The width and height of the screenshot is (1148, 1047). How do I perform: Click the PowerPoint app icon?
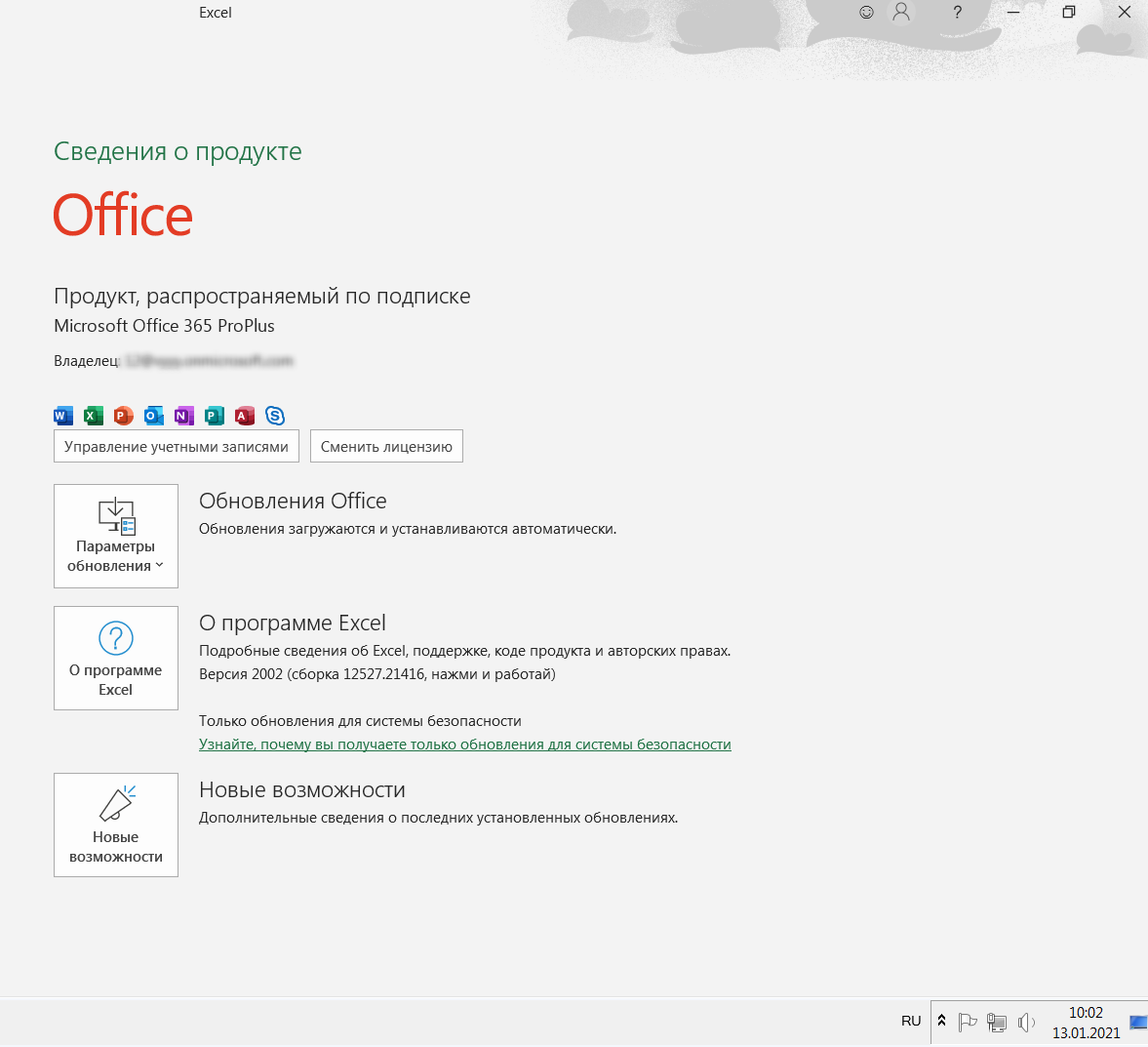(x=123, y=416)
